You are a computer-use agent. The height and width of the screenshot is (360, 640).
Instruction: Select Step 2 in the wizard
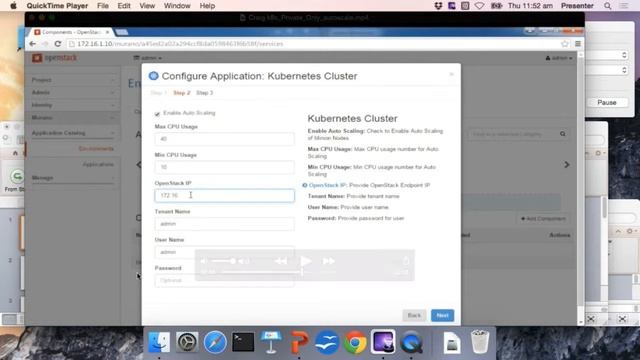tap(182, 93)
